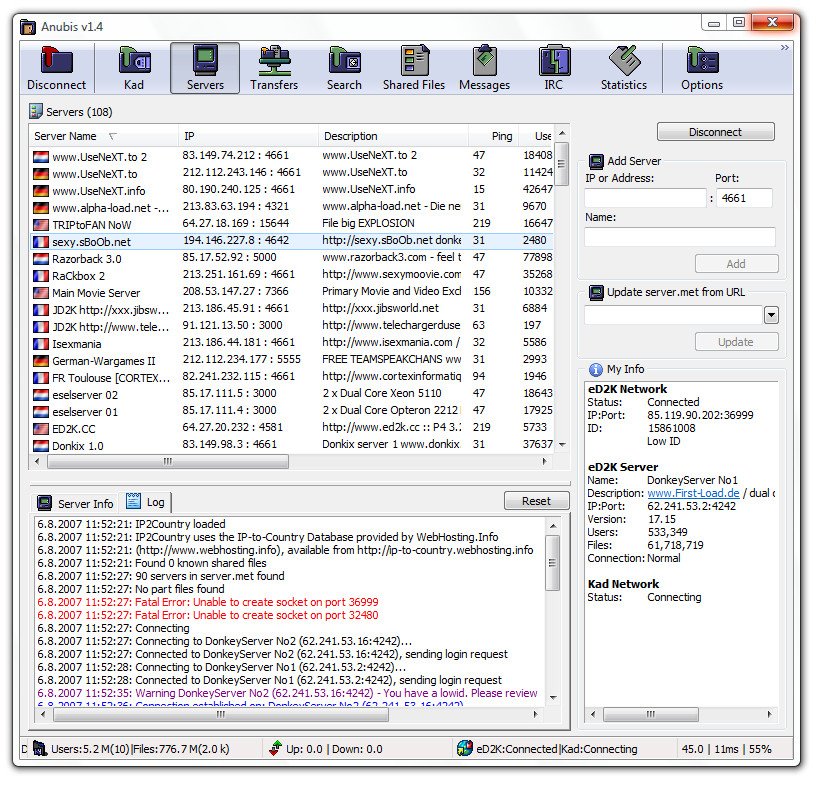This screenshot has height=786, width=816.
Task: Click flag icon of Razorback 3.0
Action: (x=41, y=259)
